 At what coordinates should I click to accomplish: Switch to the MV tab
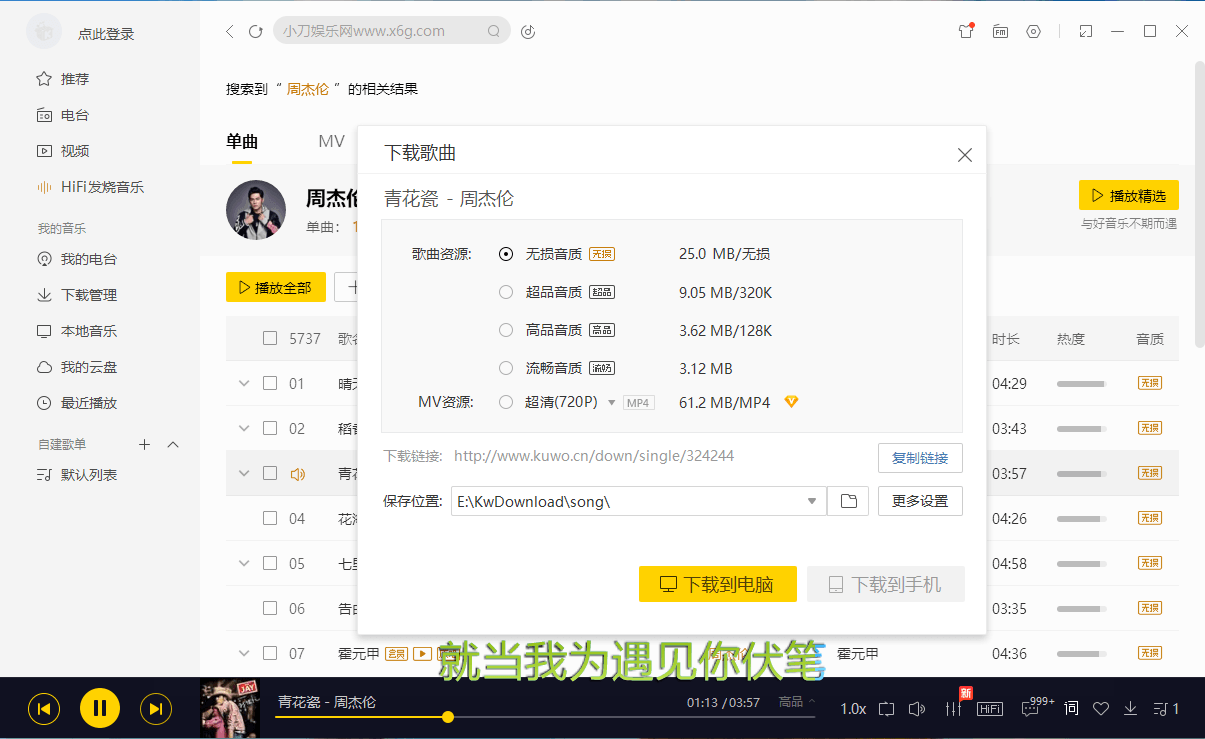pos(331,141)
